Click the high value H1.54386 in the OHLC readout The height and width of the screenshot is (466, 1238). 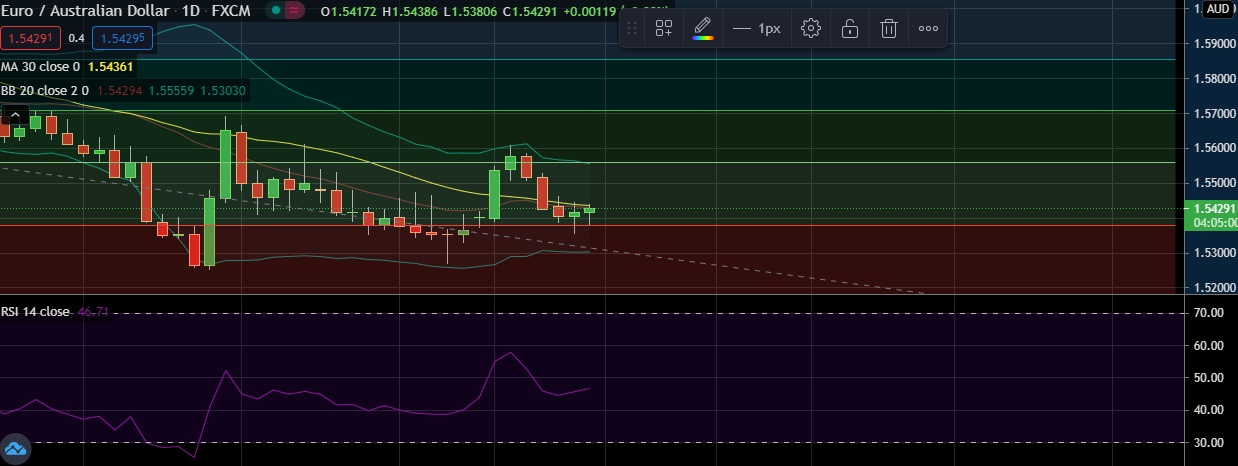click(x=410, y=11)
